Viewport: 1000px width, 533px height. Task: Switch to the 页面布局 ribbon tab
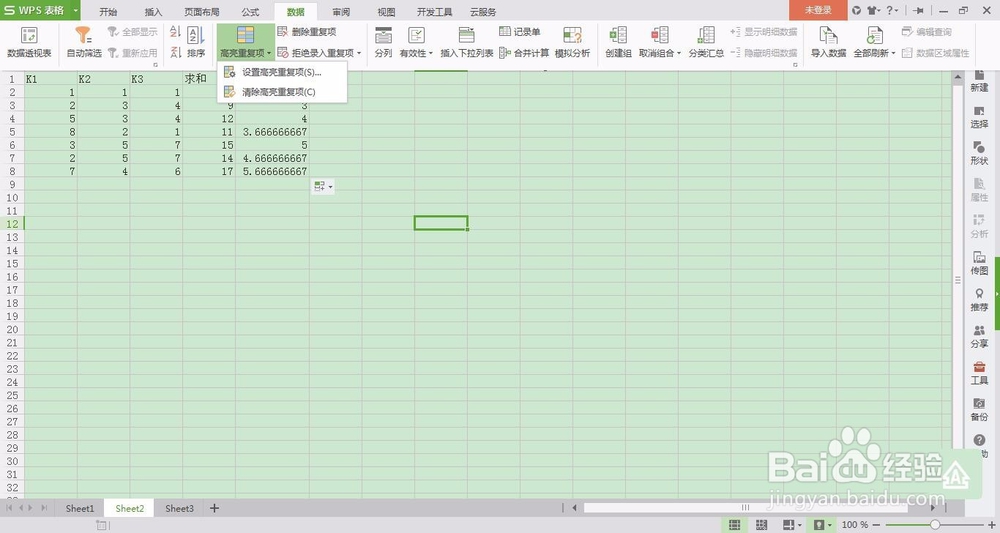coord(202,11)
